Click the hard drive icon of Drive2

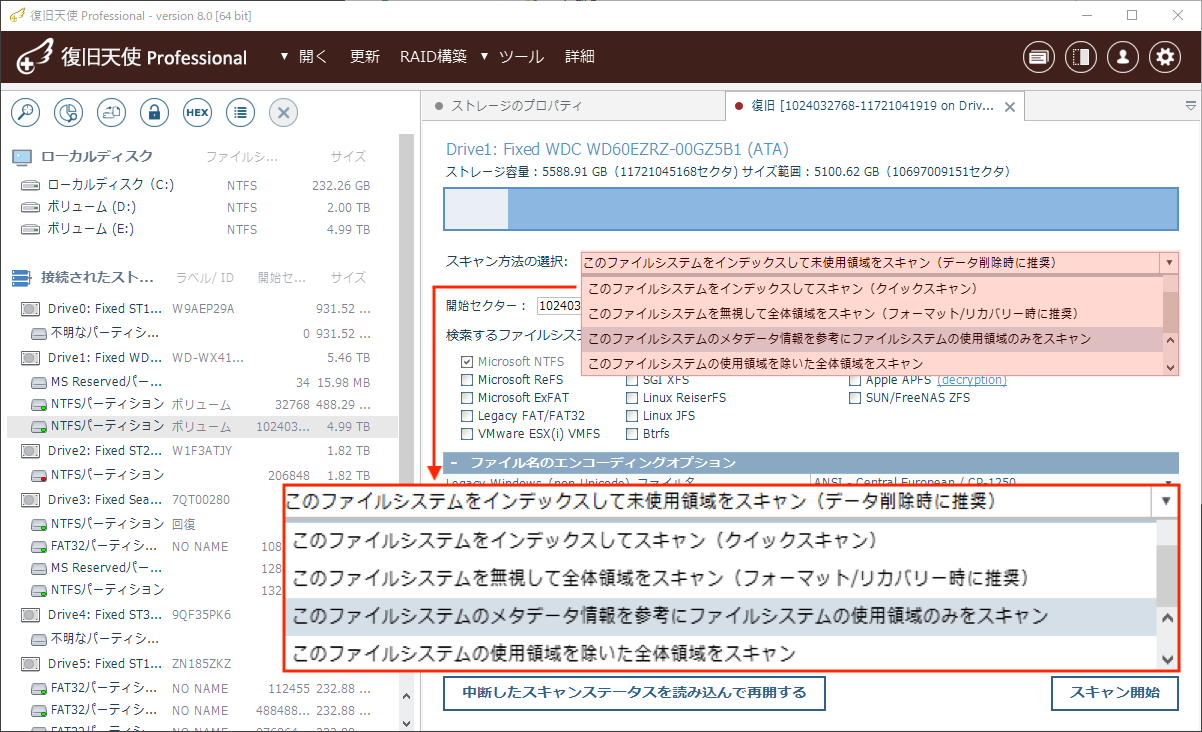[31, 451]
